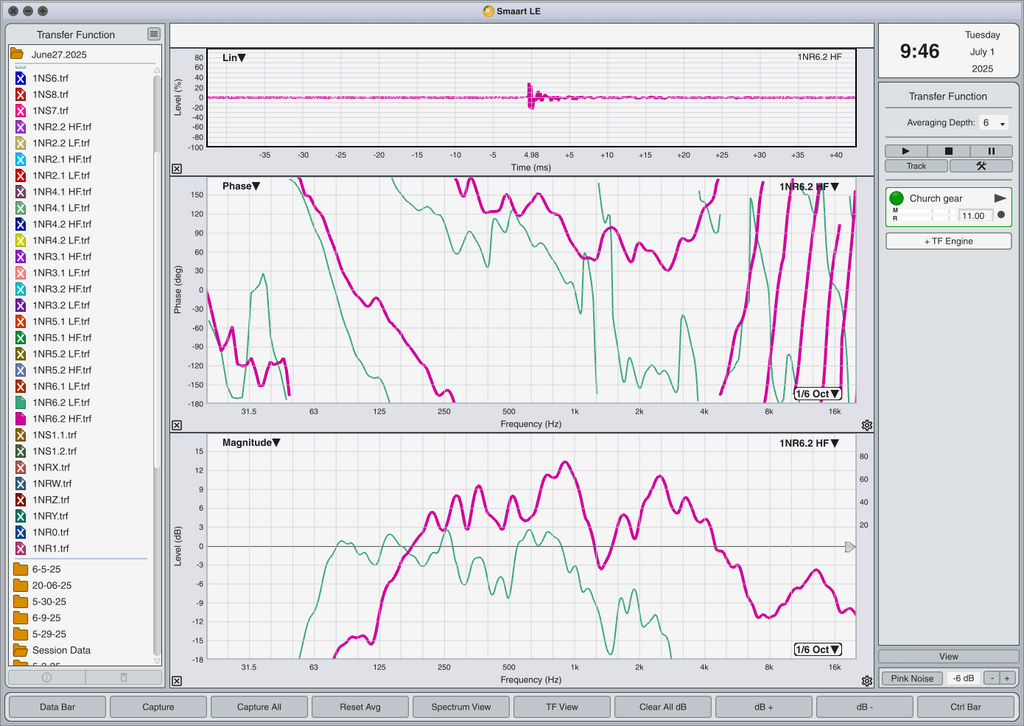Open phase graph settings gear
Viewport: 1024px width, 726px height.
coord(867,425)
